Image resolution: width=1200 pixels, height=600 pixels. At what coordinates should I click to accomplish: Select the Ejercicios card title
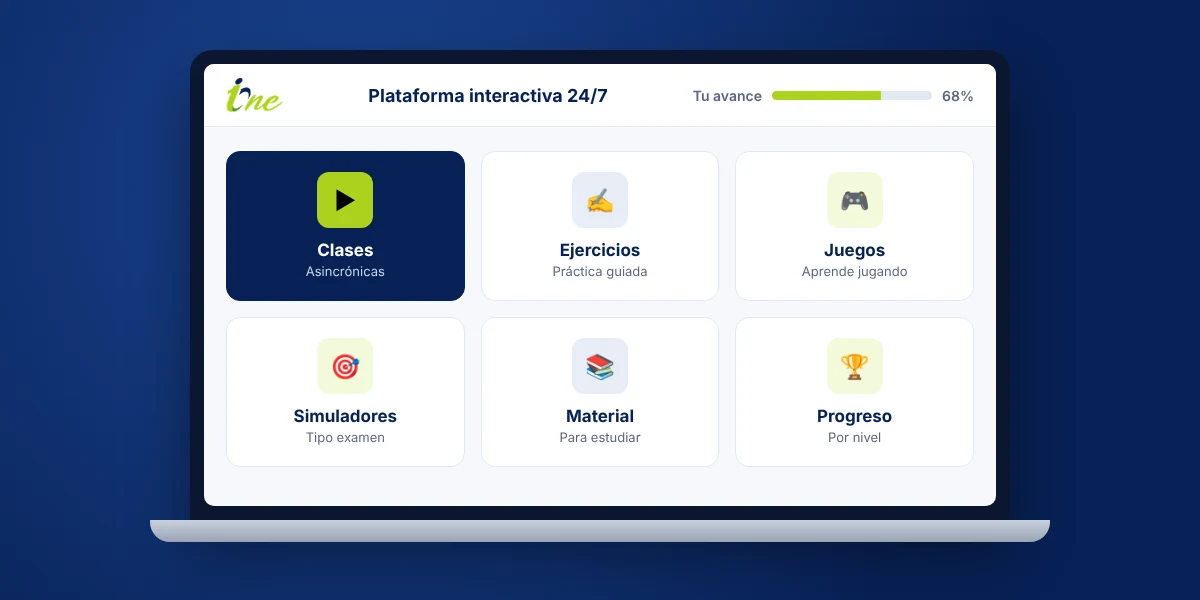tap(600, 250)
